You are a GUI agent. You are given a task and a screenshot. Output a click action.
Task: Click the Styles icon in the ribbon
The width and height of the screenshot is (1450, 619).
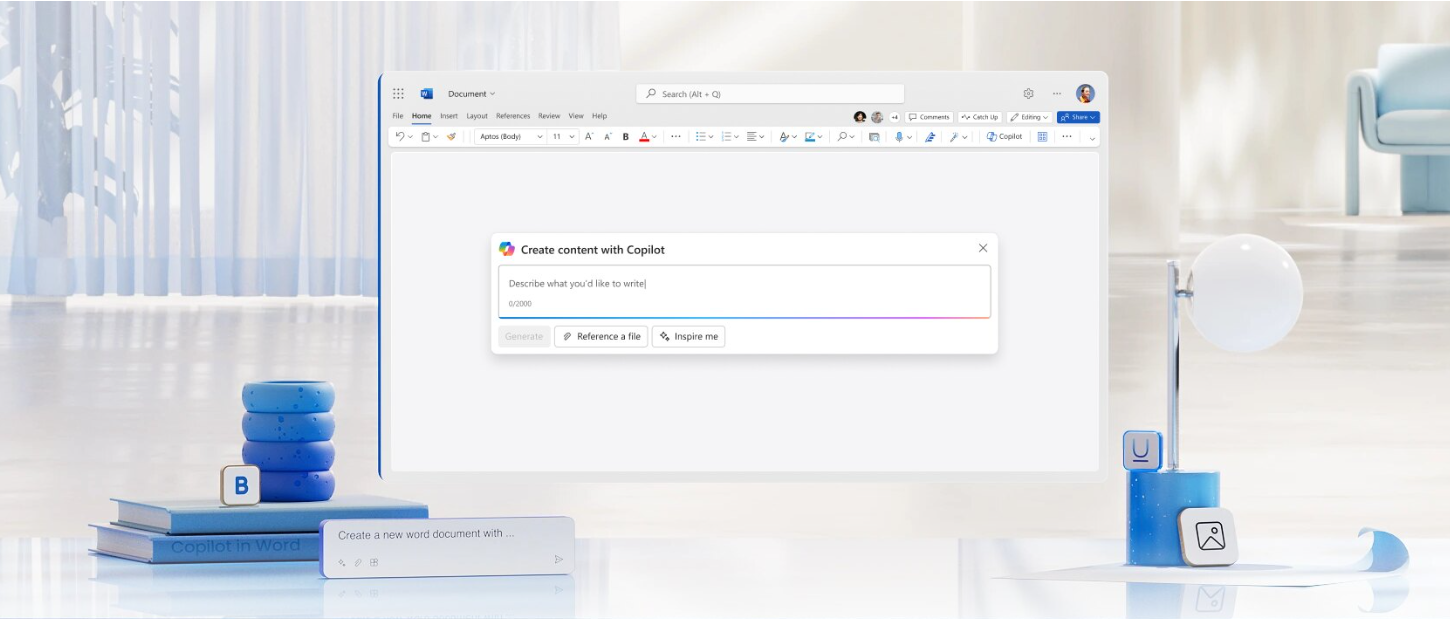point(784,137)
